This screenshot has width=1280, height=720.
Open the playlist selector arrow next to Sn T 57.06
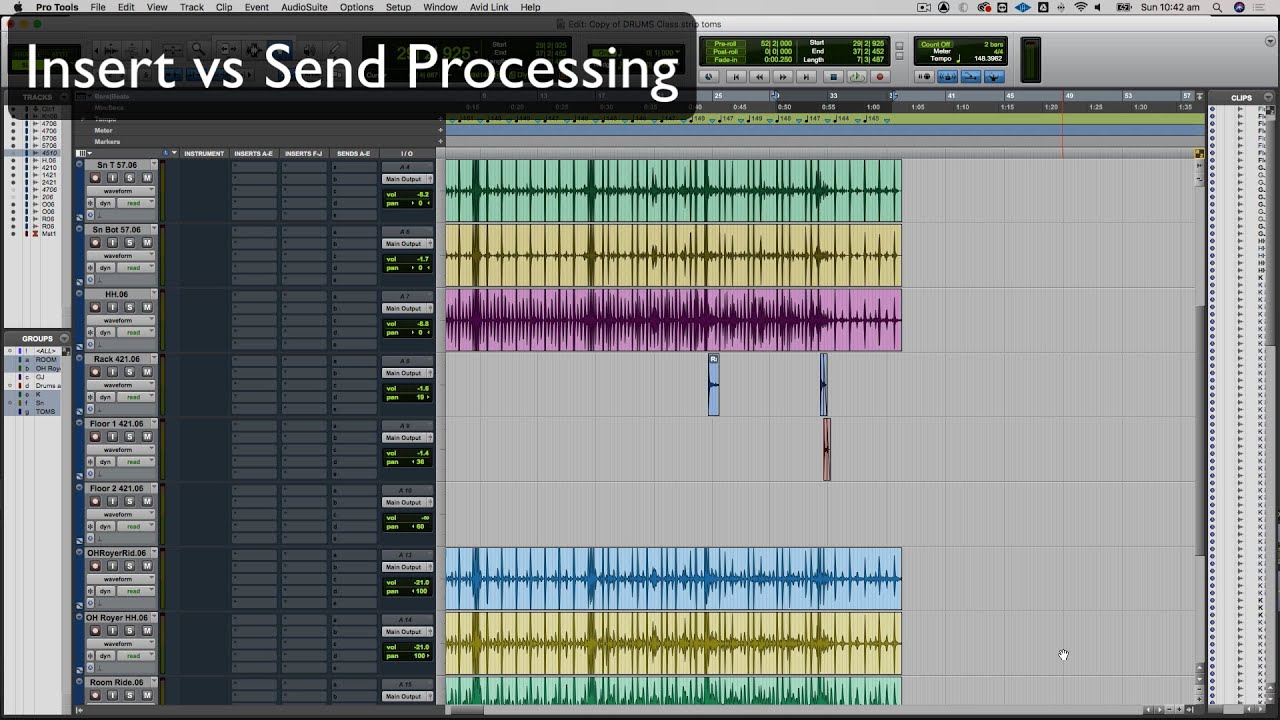pyautogui.click(x=154, y=165)
